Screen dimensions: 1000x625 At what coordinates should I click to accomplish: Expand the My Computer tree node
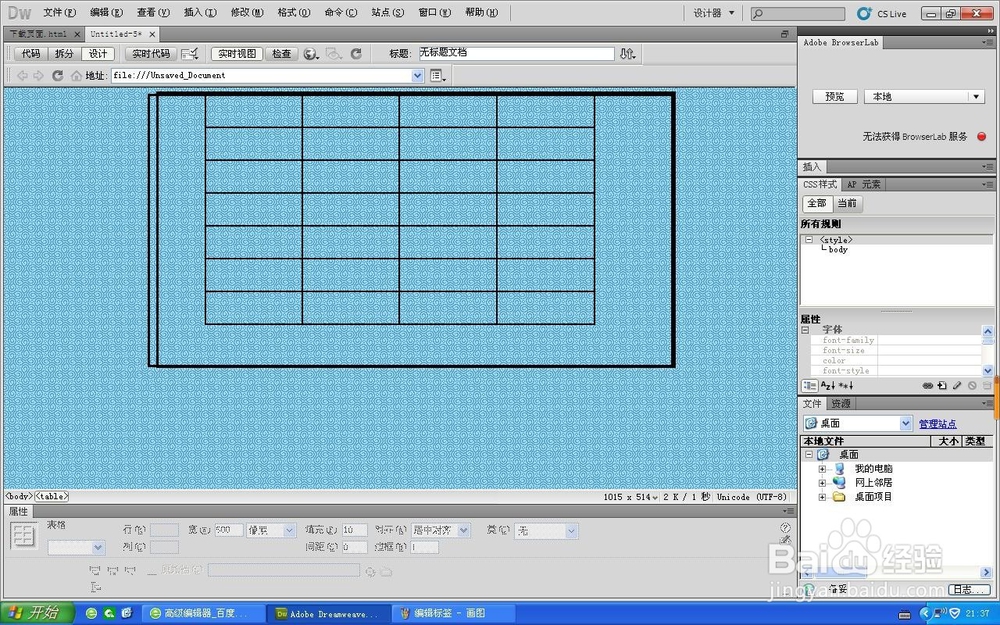822,469
